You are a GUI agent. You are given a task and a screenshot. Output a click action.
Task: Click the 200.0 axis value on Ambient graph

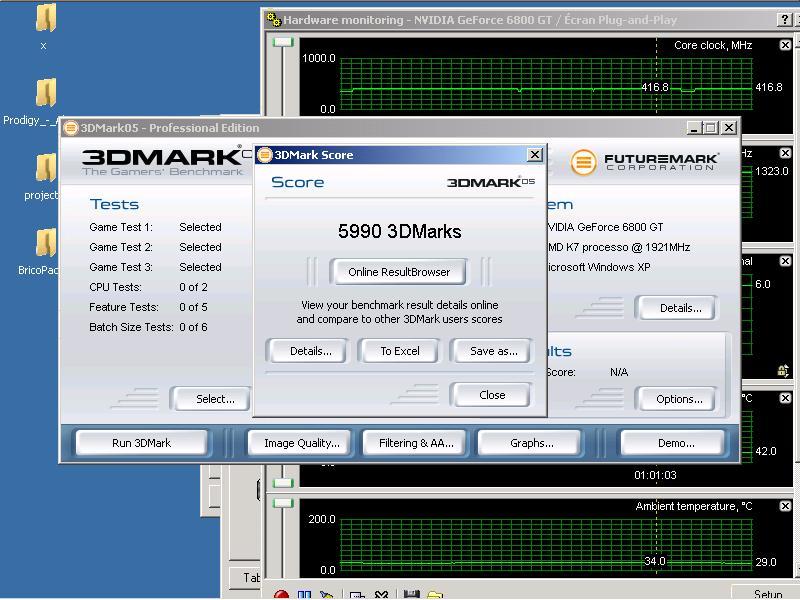coord(321,519)
